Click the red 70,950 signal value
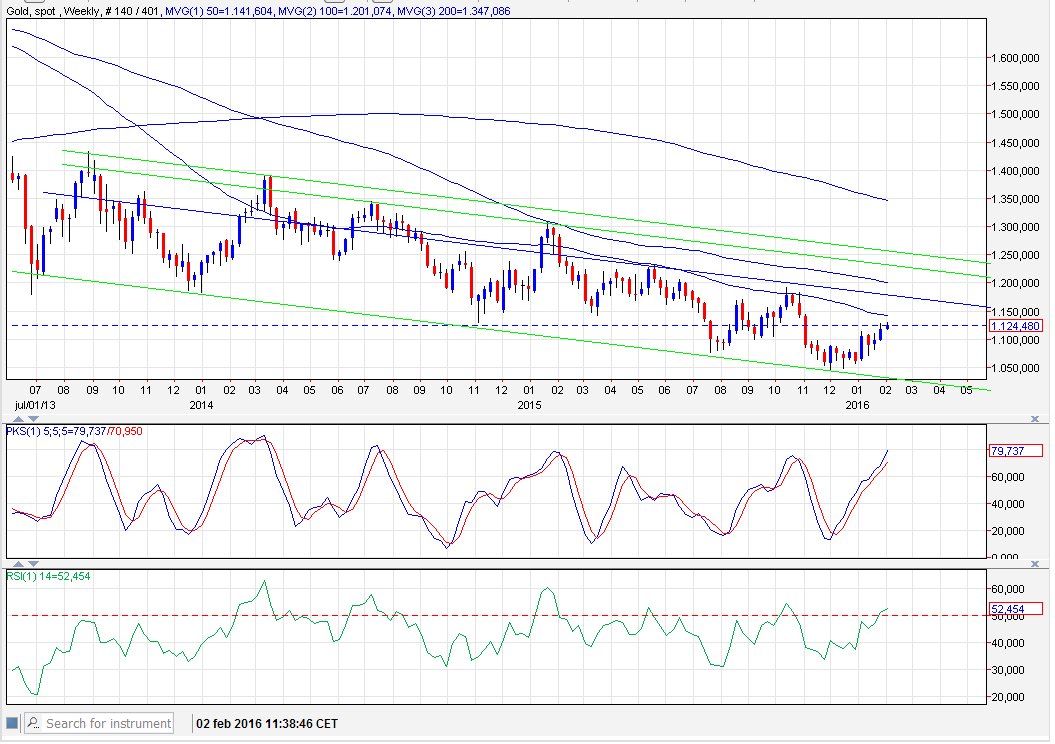The width and height of the screenshot is (1055, 744). pyautogui.click(x=126, y=431)
